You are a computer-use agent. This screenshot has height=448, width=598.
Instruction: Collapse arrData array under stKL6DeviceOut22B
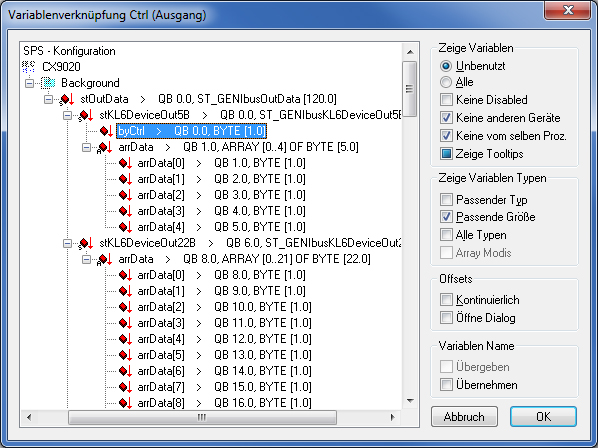pos(87,259)
